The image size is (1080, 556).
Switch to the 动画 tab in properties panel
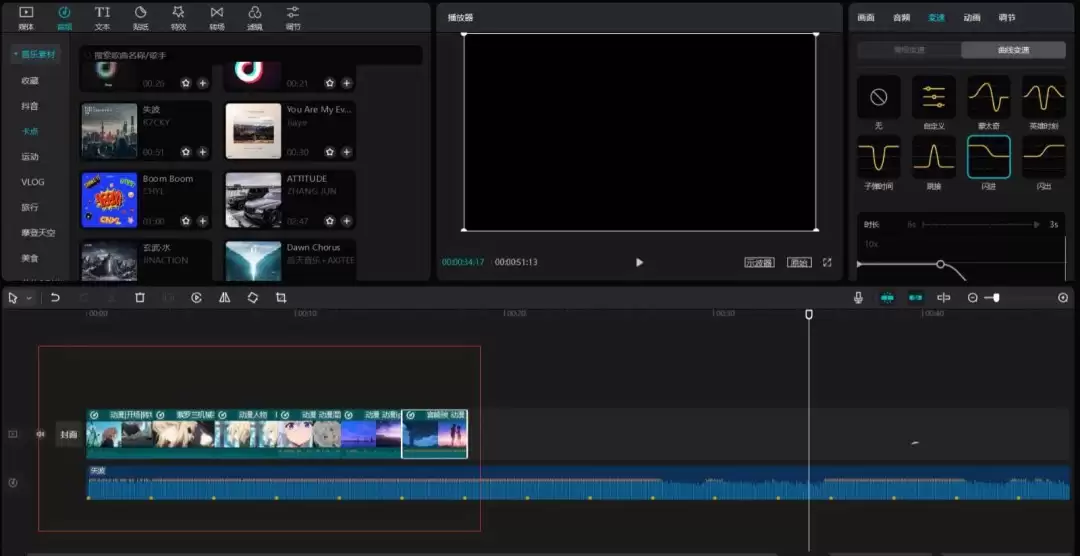pyautogui.click(x=971, y=18)
